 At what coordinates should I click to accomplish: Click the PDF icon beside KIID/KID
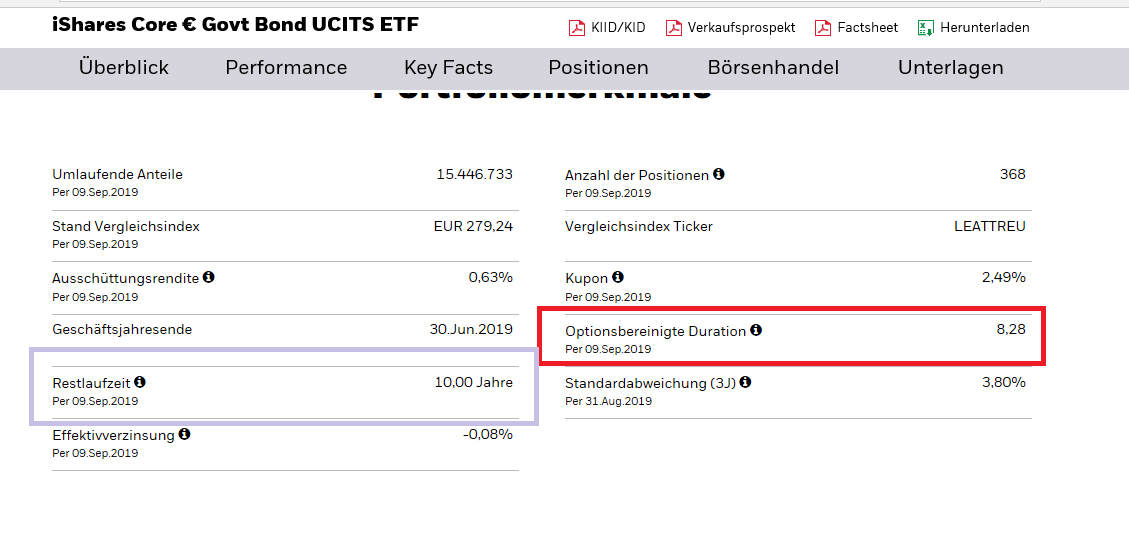(577, 28)
